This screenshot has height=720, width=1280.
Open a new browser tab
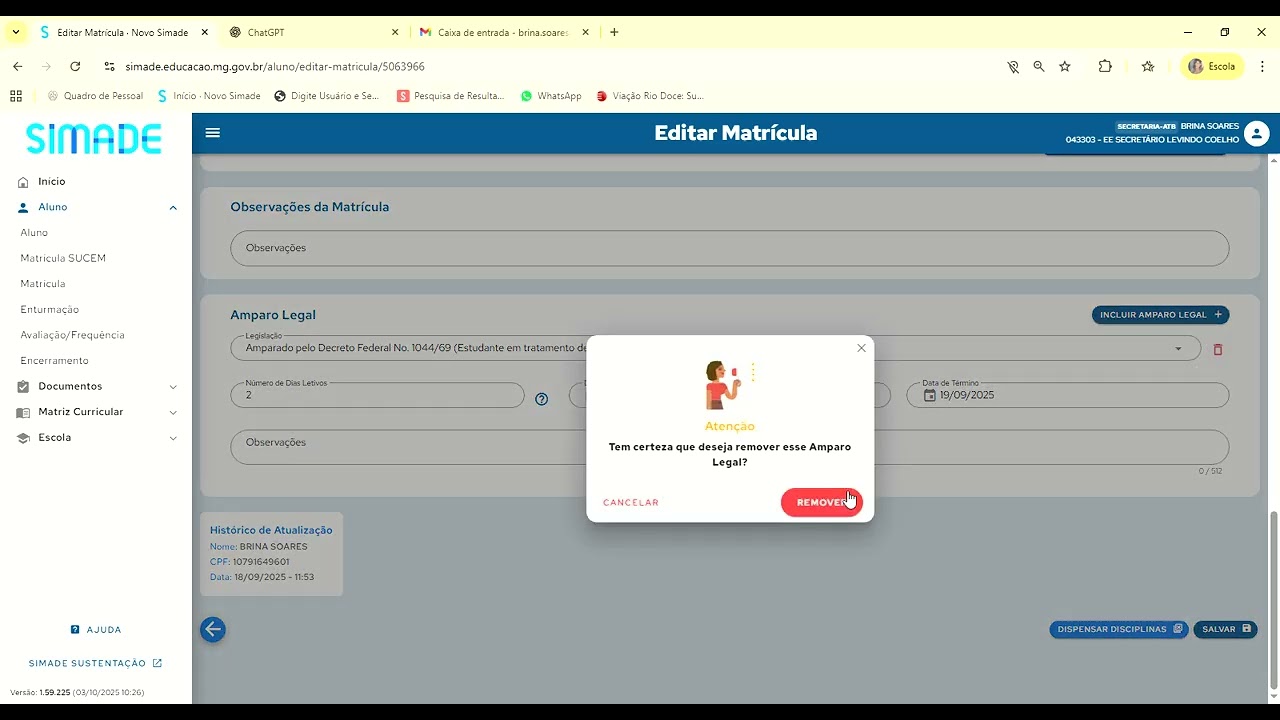(614, 32)
